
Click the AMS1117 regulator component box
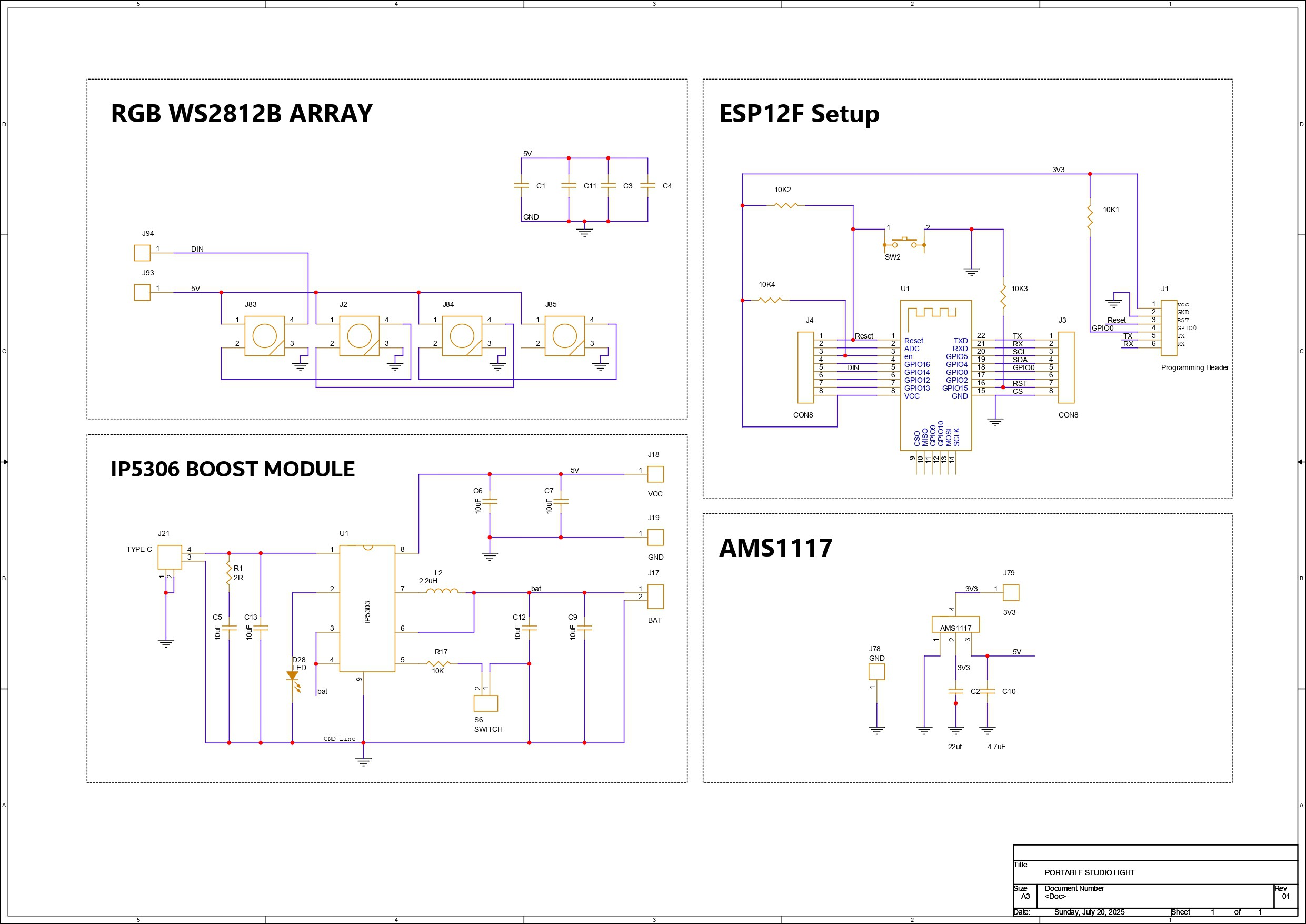tap(955, 624)
